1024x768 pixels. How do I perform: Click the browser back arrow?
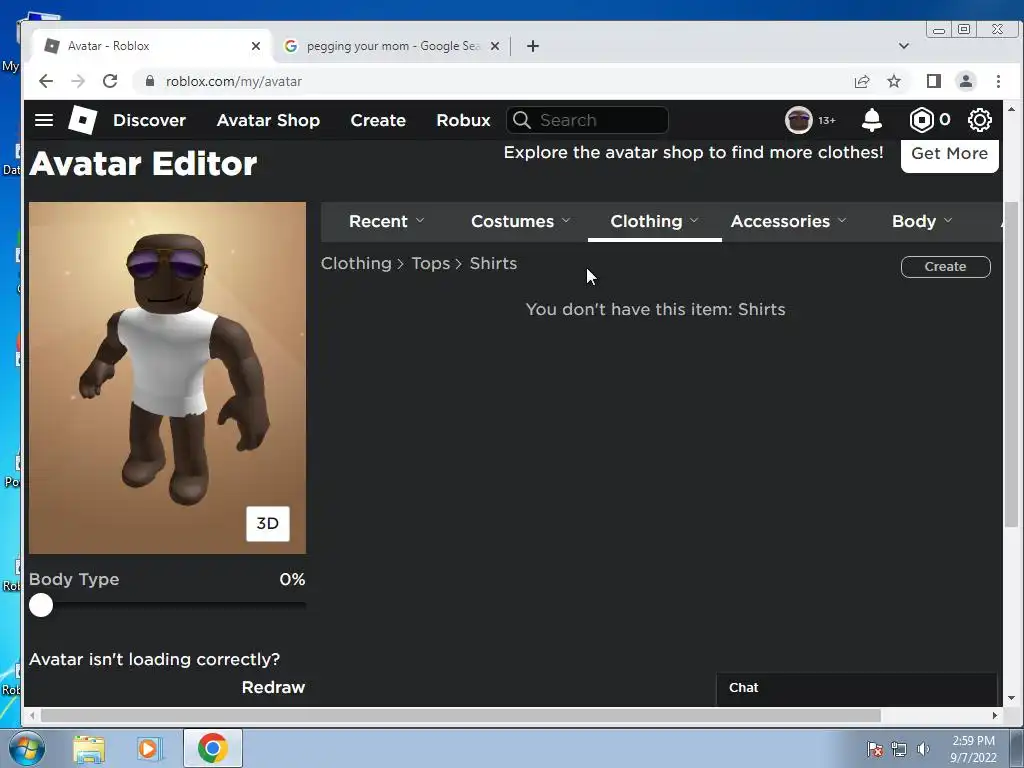(x=46, y=81)
